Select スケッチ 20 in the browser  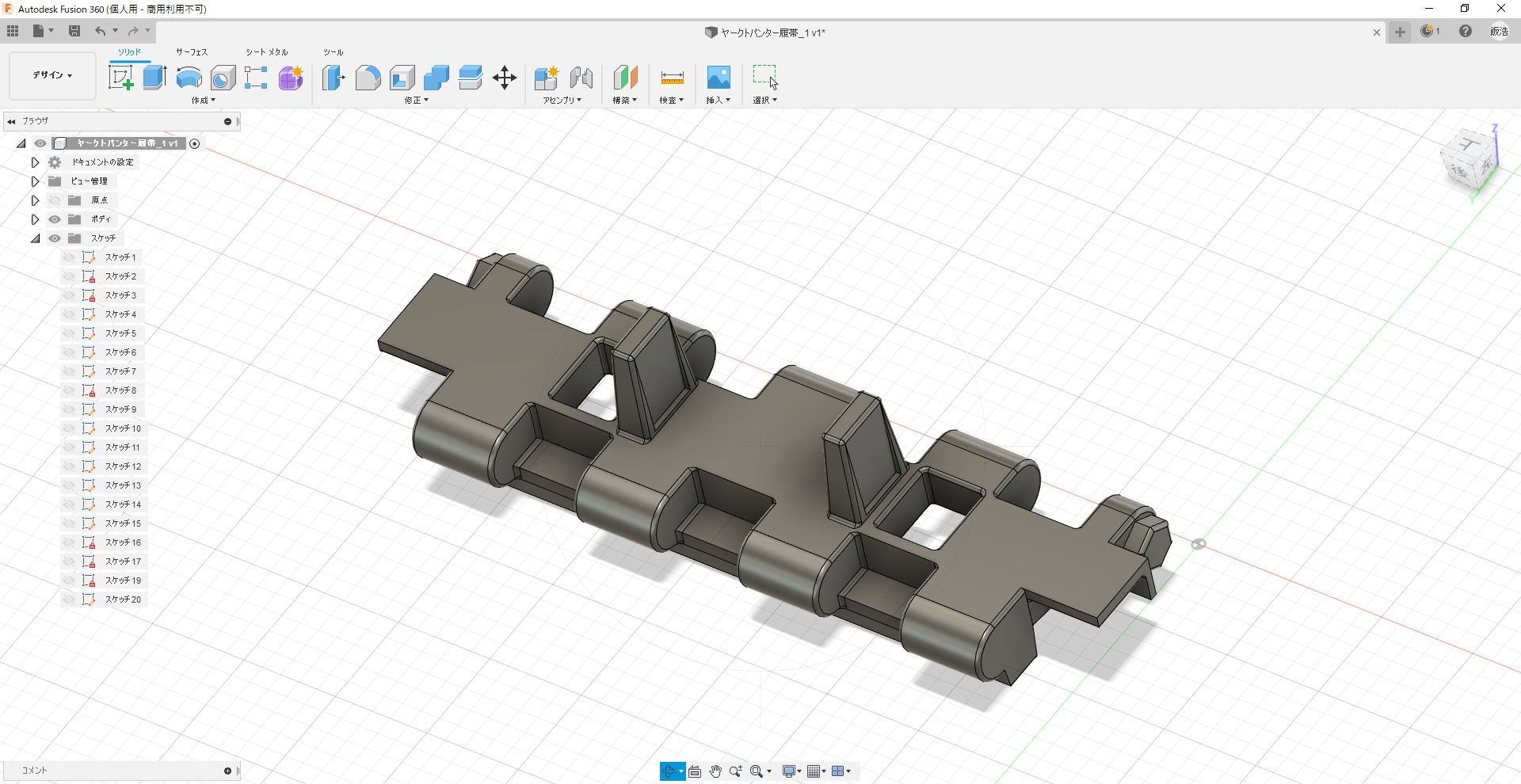[x=123, y=599]
